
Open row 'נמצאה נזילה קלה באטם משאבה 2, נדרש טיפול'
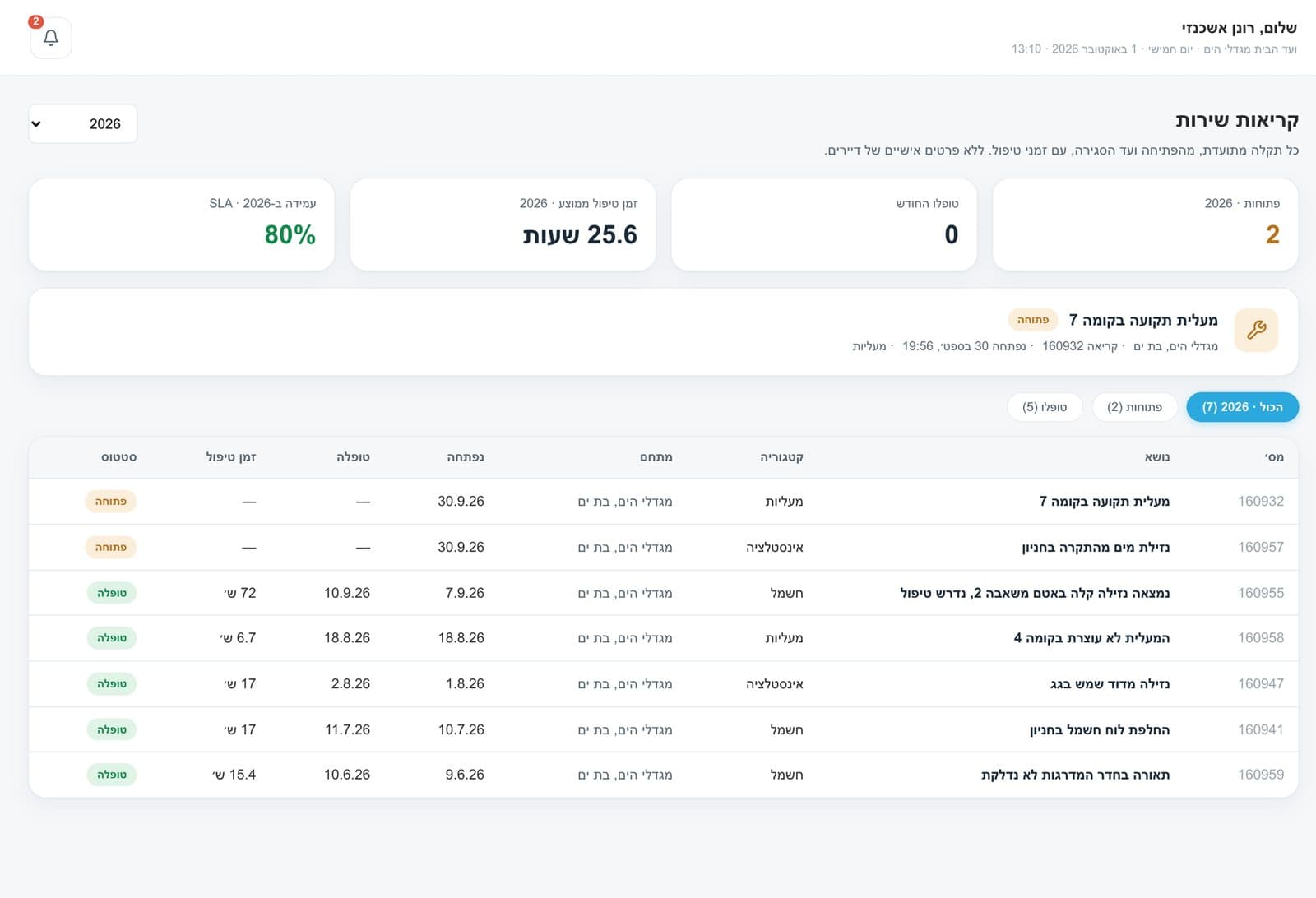tap(663, 593)
